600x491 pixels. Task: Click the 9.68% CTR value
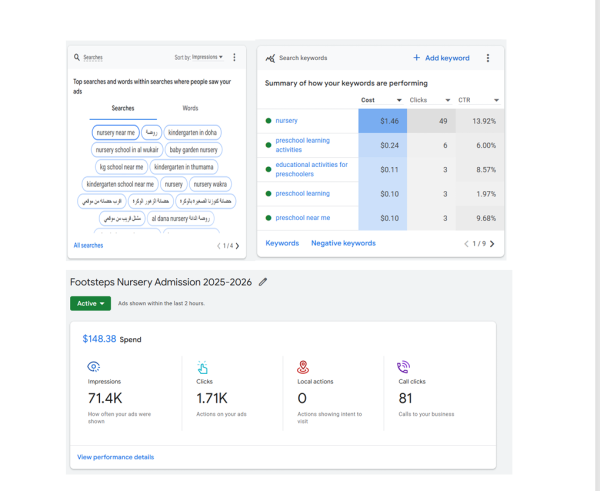(486, 218)
